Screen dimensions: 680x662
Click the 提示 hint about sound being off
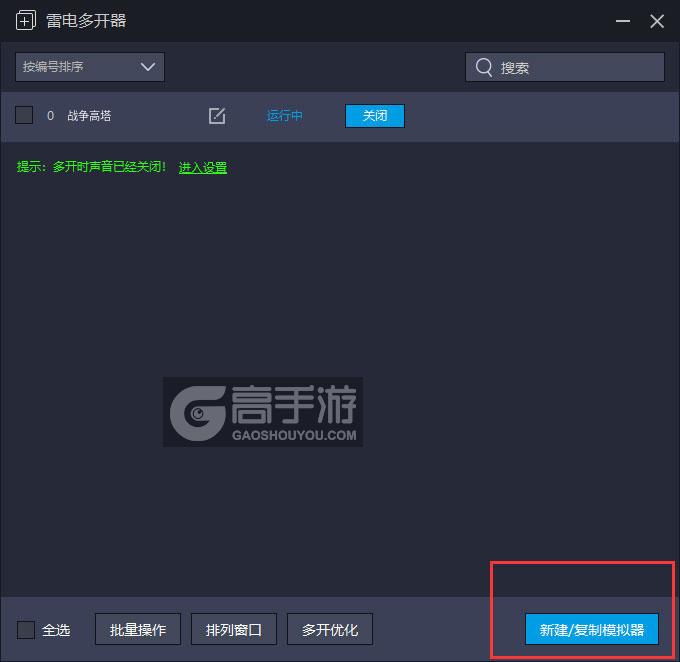(91, 167)
